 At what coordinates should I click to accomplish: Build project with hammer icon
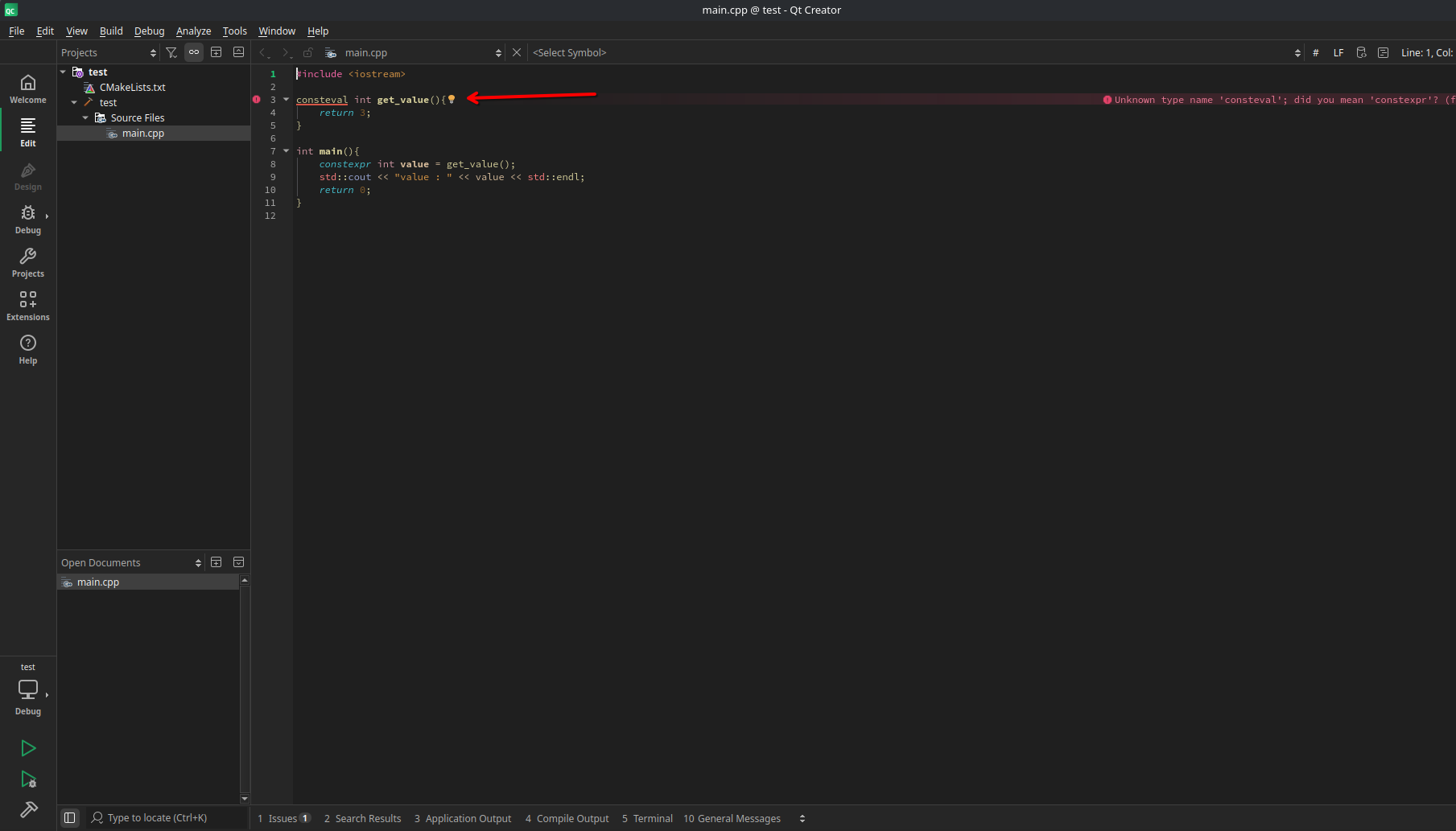point(28,809)
